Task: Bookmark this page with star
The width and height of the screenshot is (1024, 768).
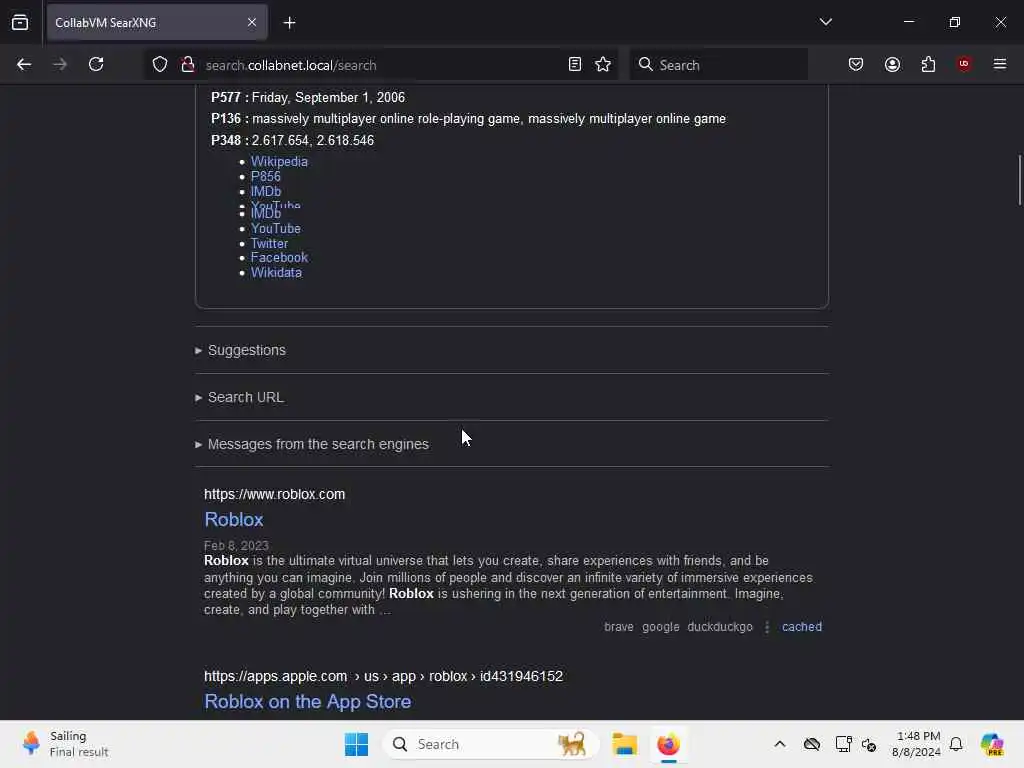Action: (603, 64)
